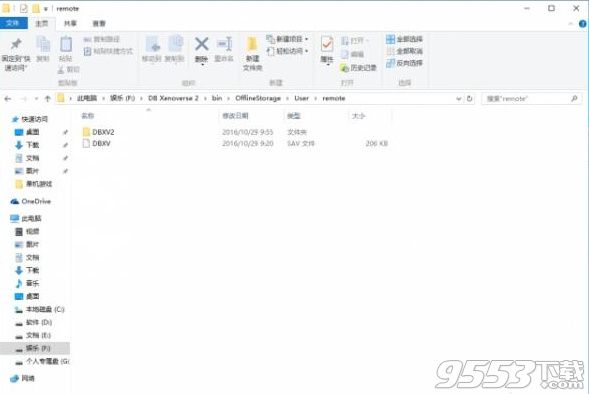
Task: Click the Help question mark icon
Action: click(583, 24)
